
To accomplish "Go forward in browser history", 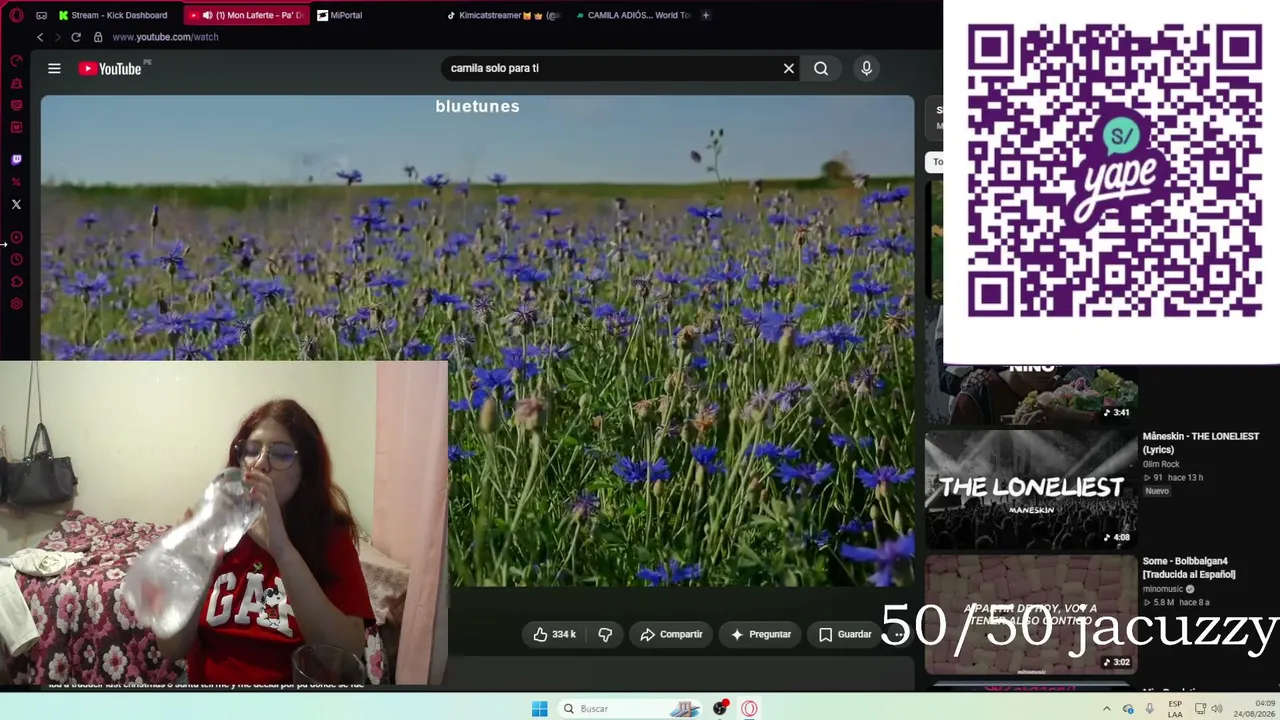I will (57, 37).
